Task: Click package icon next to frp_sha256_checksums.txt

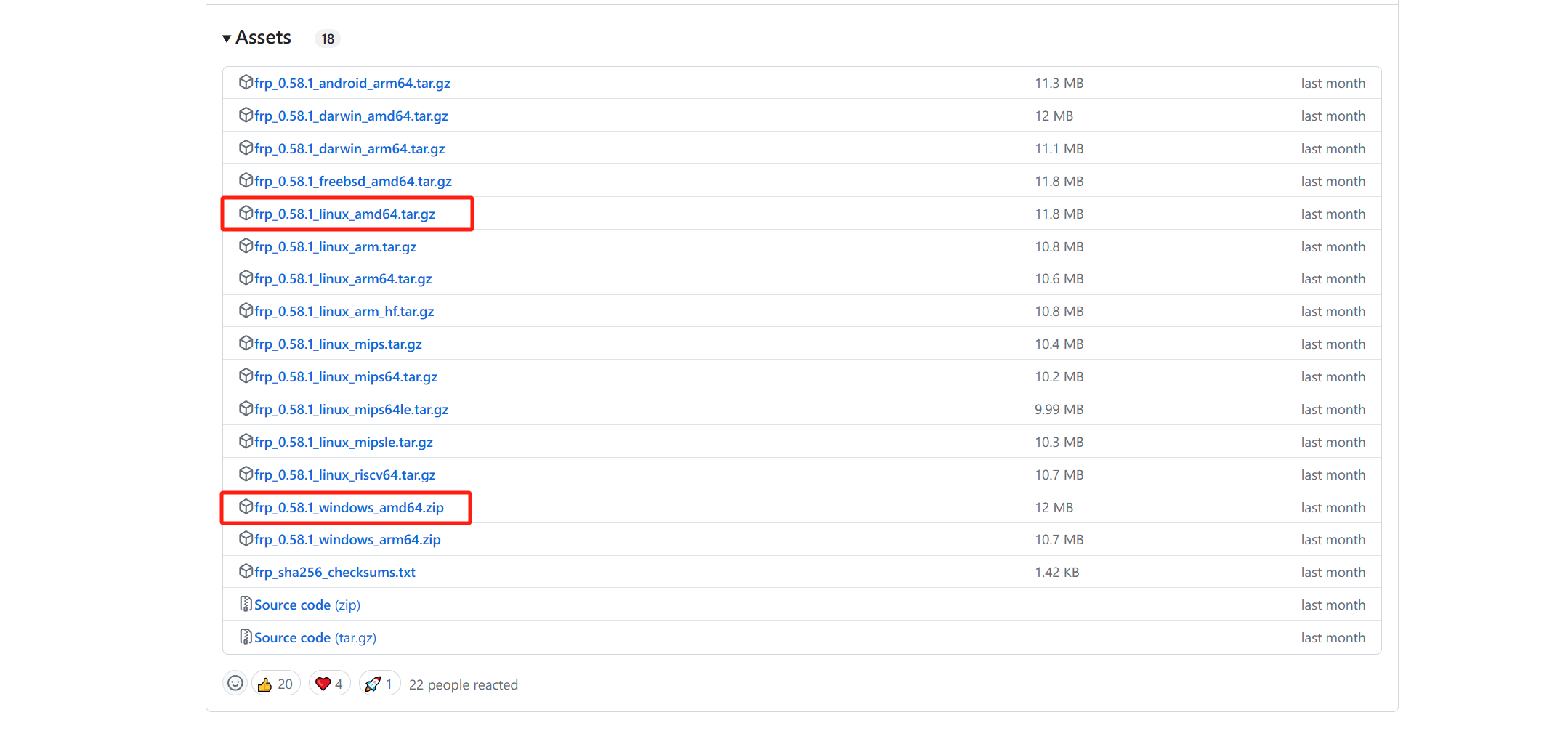Action: click(x=246, y=572)
